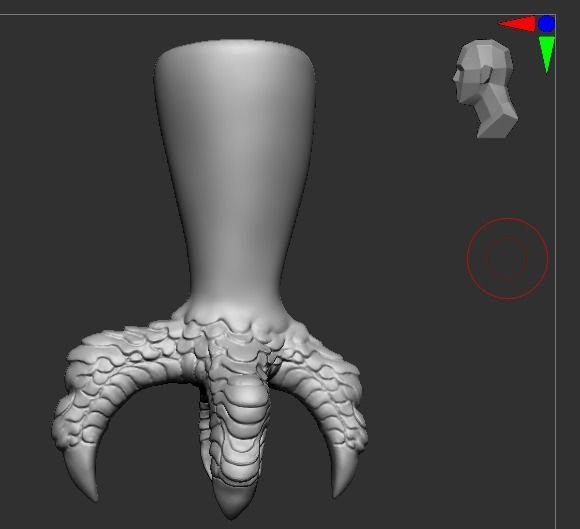Image resolution: width=580 pixels, height=529 pixels.
Task: Click the red X-axis cone on gizmo
Action: pyautogui.click(x=518, y=24)
